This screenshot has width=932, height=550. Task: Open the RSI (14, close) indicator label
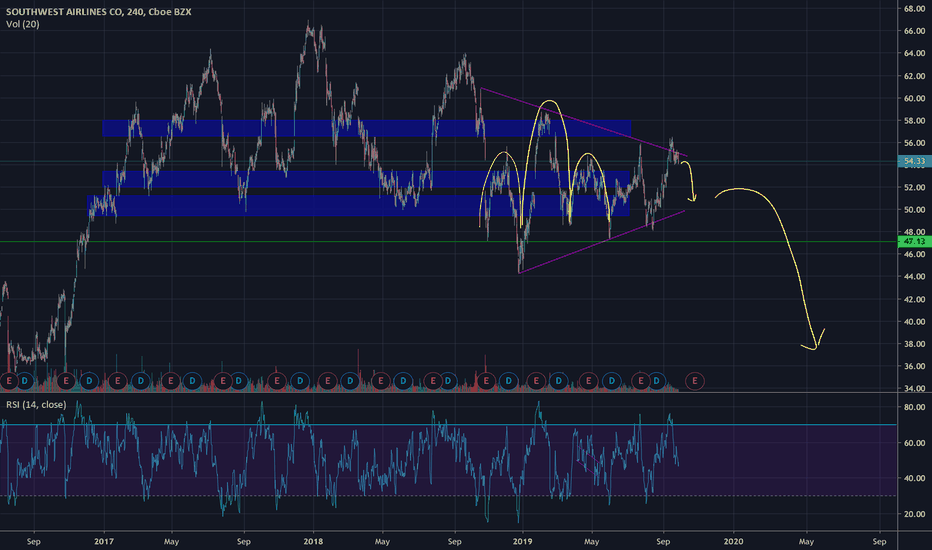click(x=36, y=405)
